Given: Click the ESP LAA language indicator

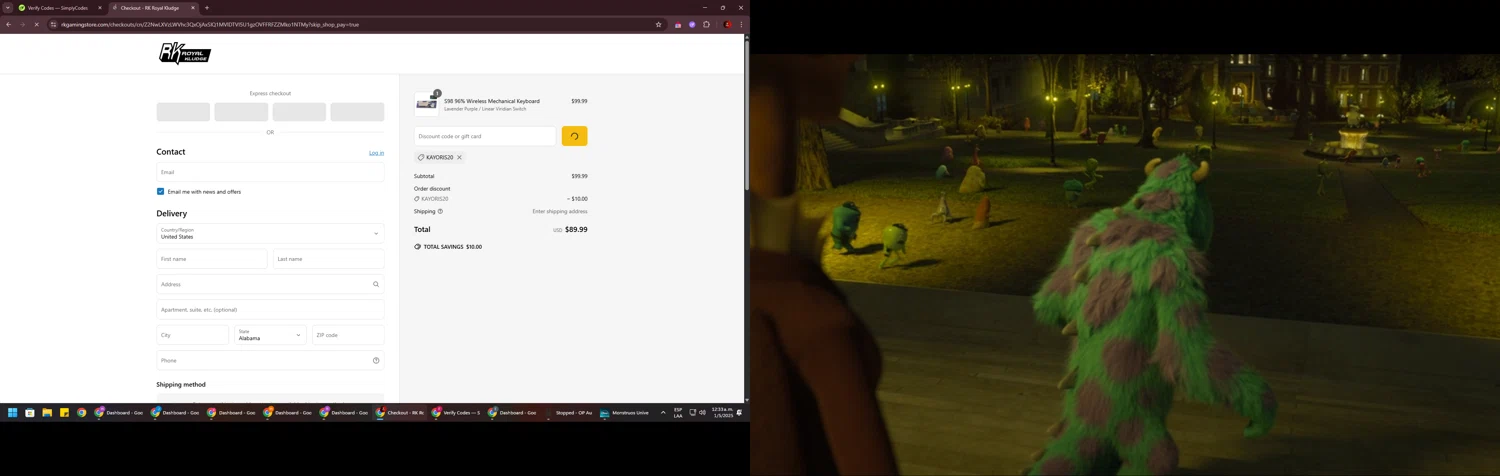Looking at the screenshot, I should click(x=678, y=412).
